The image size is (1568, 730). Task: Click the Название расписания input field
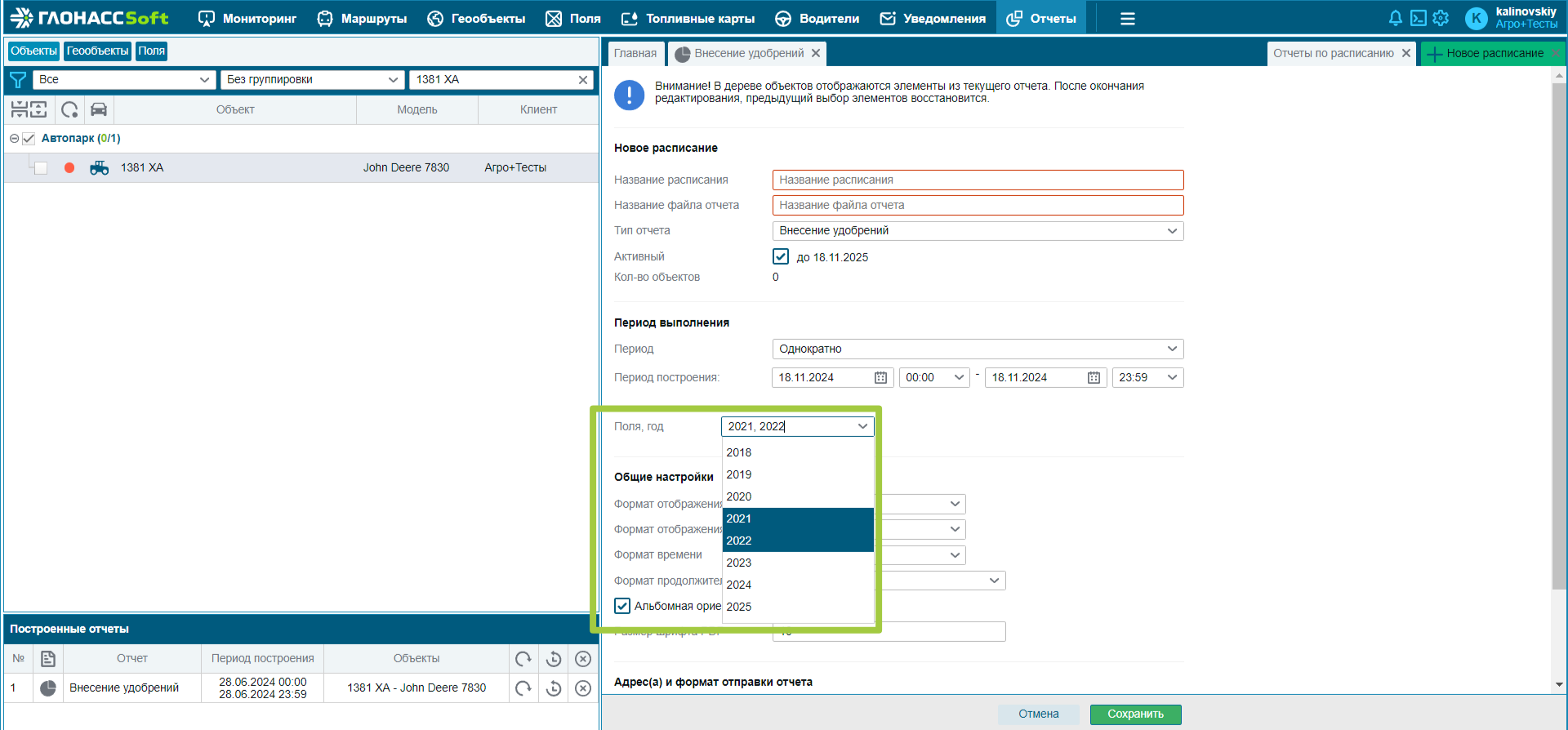[x=978, y=180]
